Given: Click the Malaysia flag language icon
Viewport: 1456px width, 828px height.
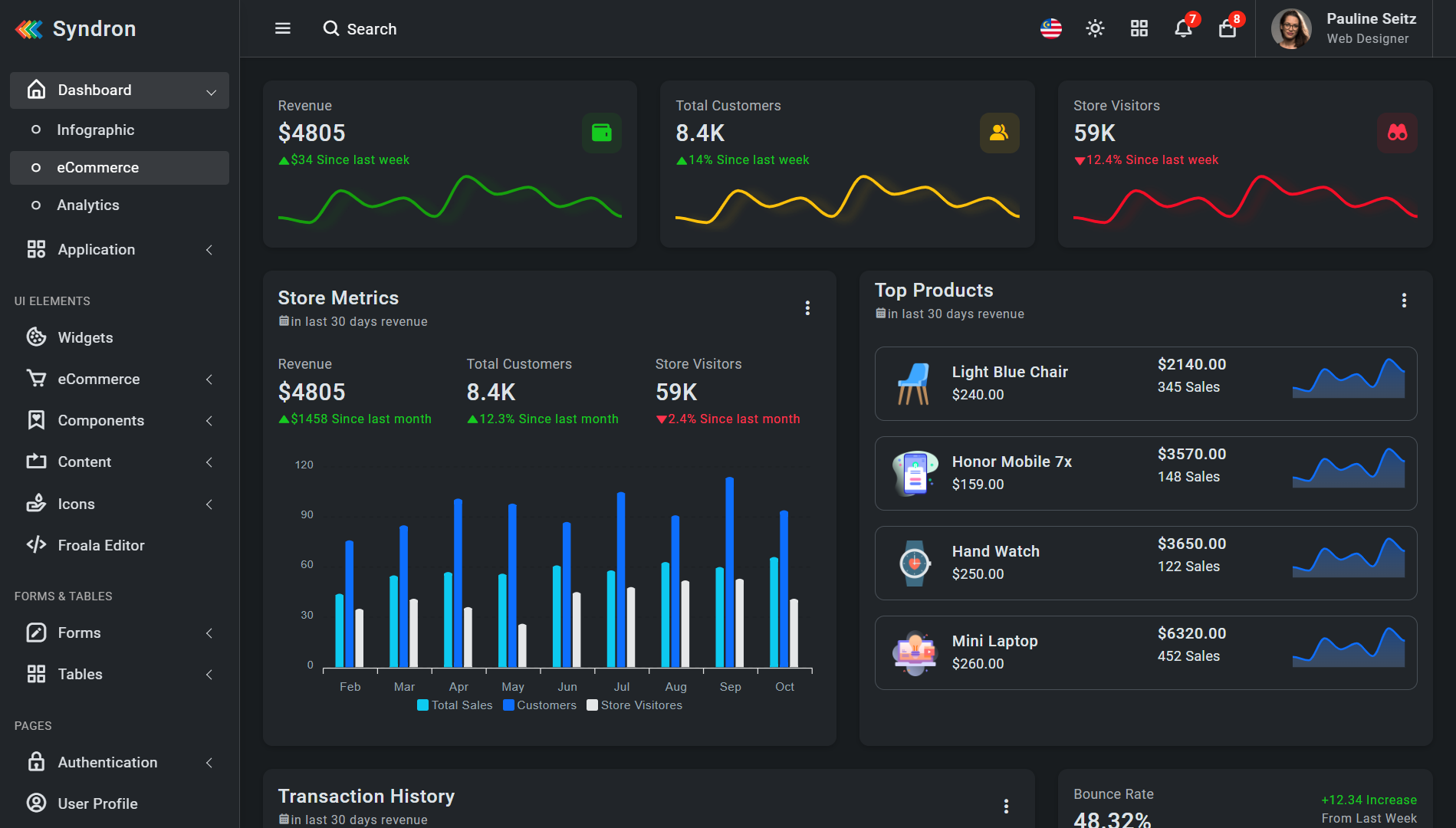Looking at the screenshot, I should tap(1051, 28).
